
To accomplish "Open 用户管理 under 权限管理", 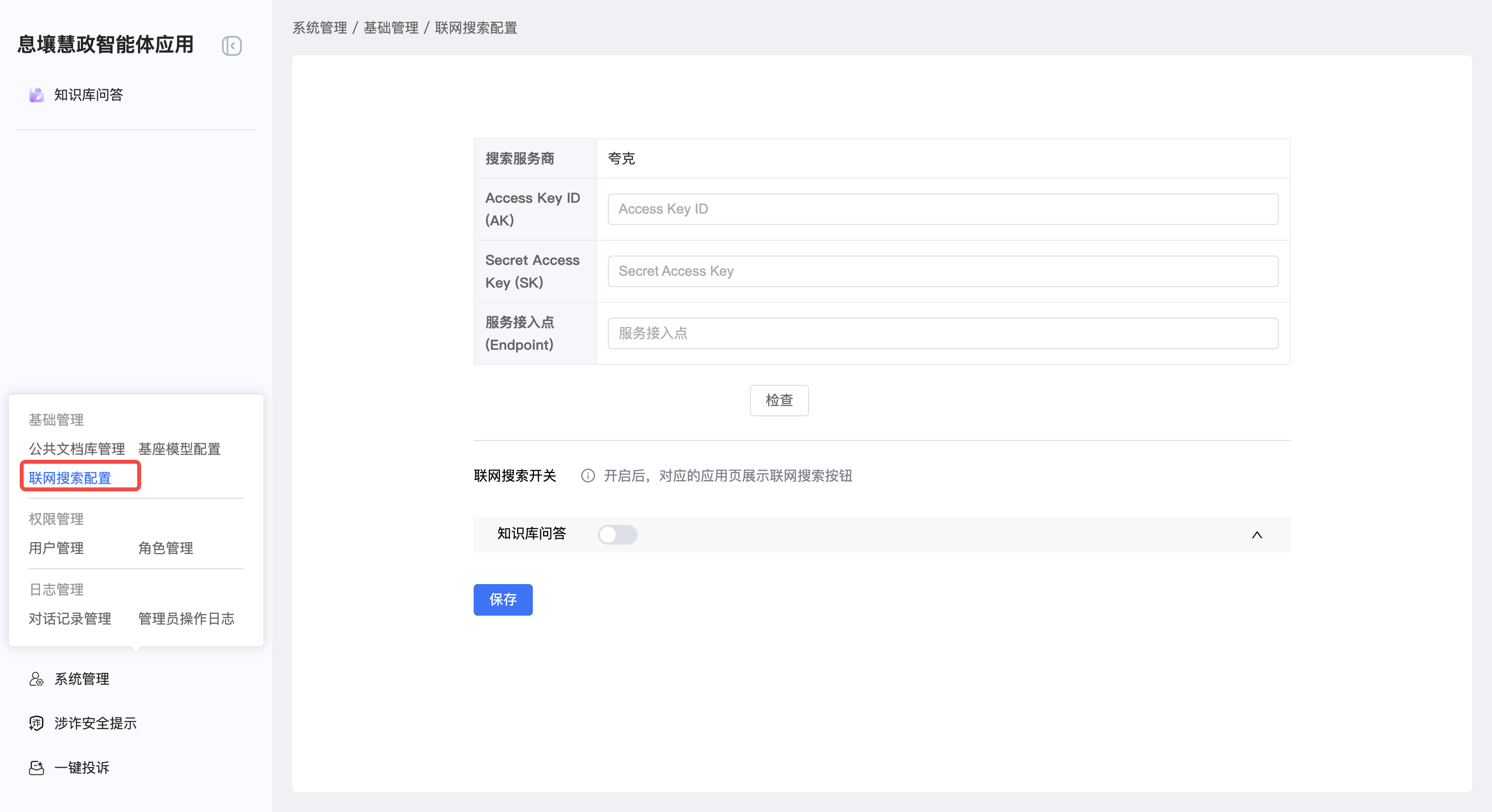I will tap(56, 548).
